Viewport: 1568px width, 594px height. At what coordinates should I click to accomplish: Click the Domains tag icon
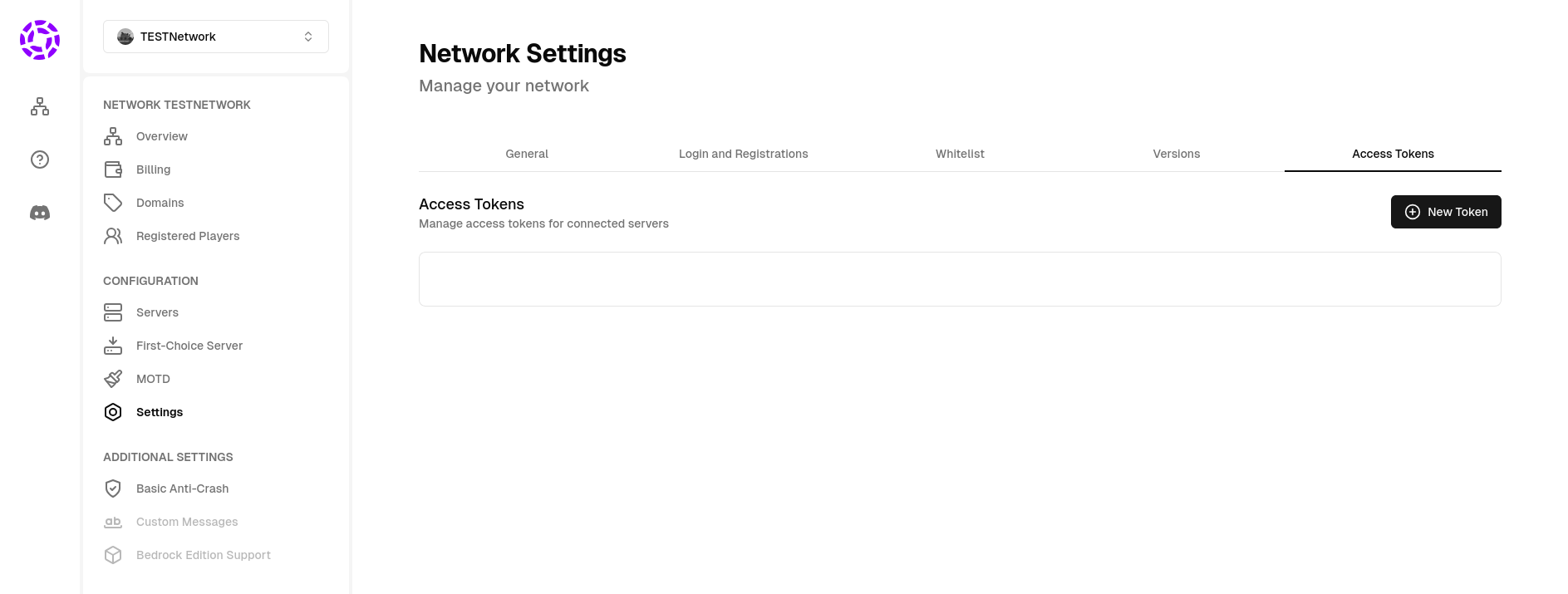point(113,203)
